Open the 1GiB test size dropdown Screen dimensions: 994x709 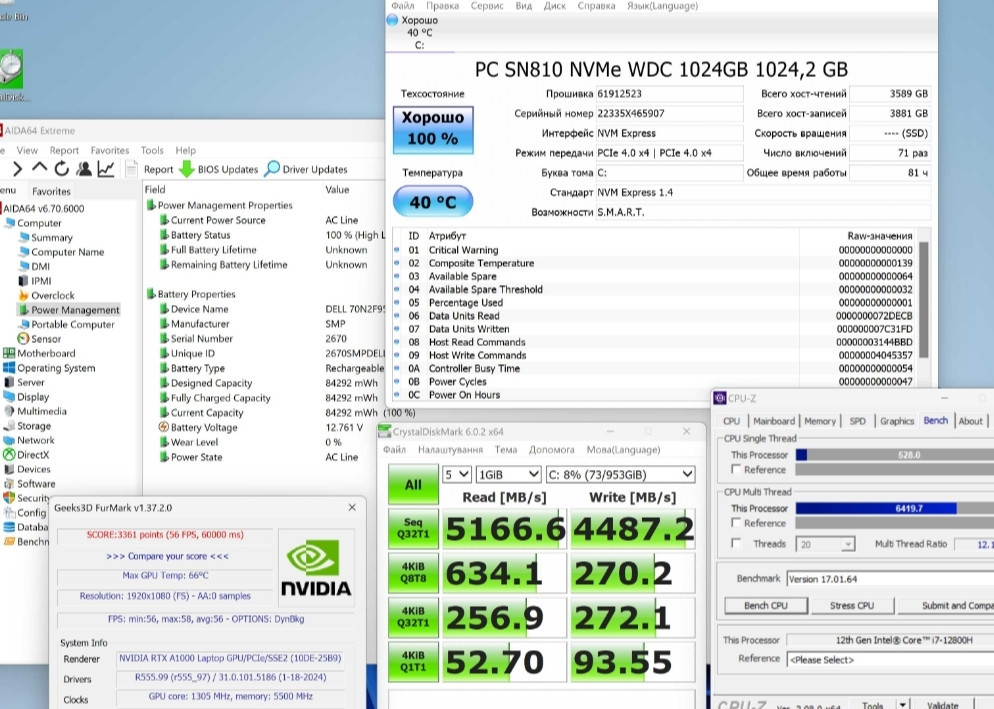508,474
